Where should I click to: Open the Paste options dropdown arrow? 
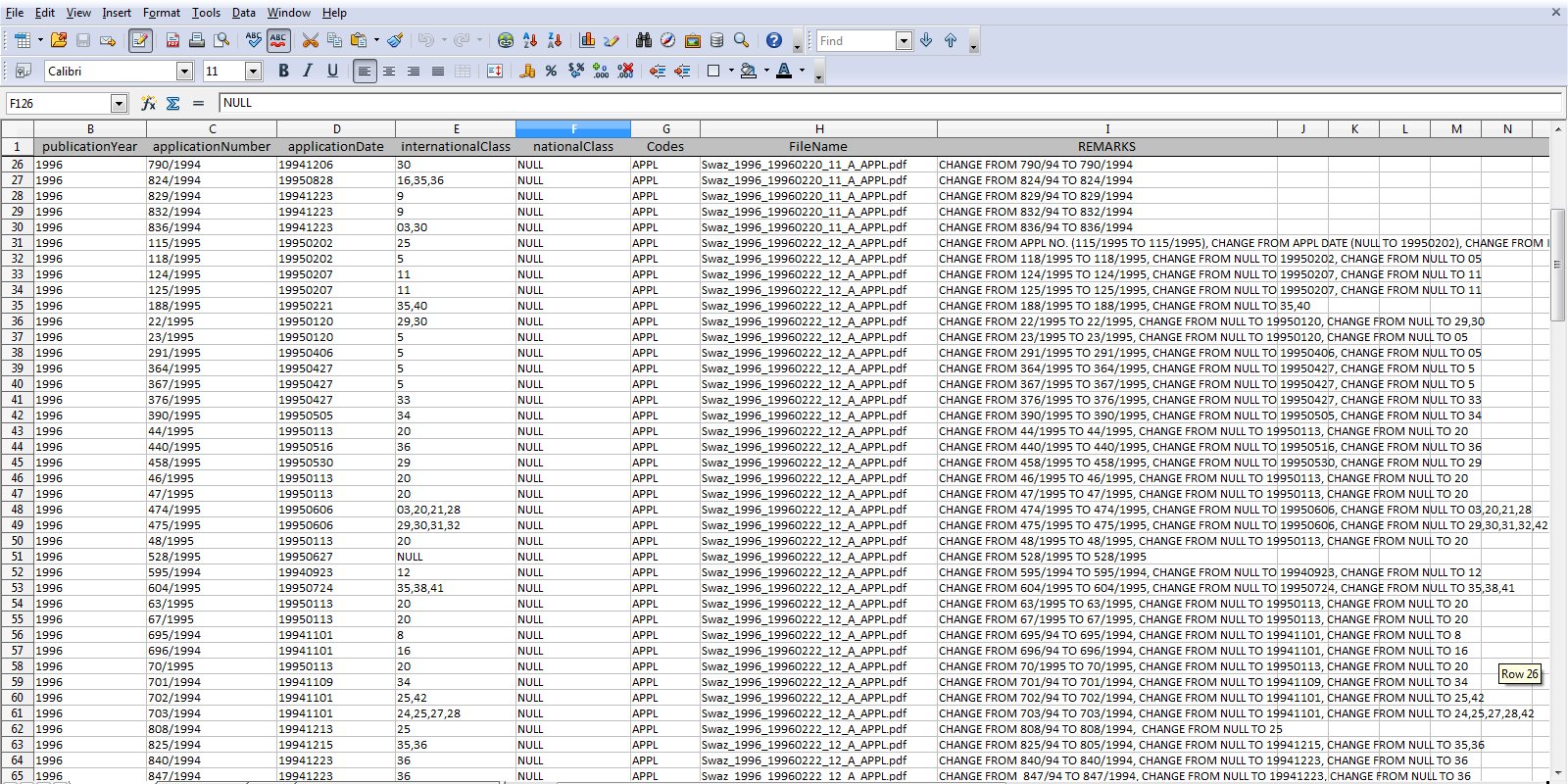376,40
